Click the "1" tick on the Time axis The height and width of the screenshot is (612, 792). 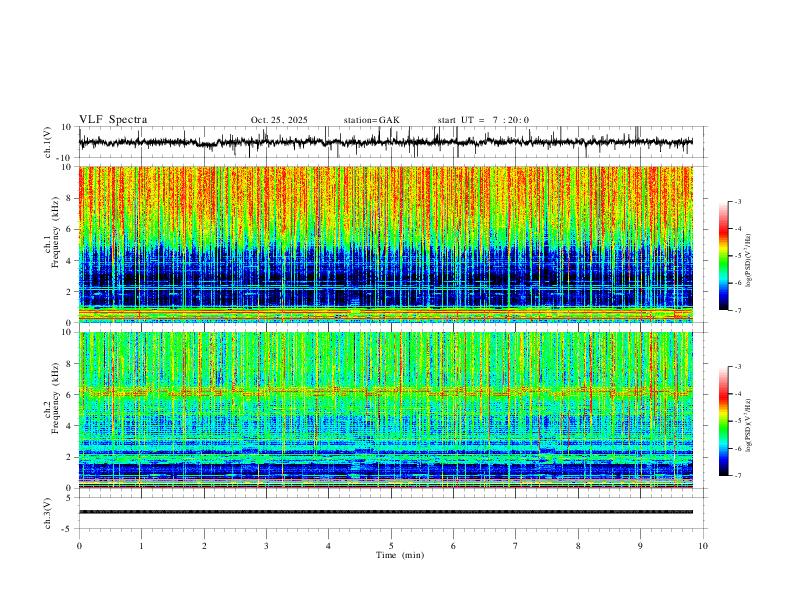(x=141, y=546)
